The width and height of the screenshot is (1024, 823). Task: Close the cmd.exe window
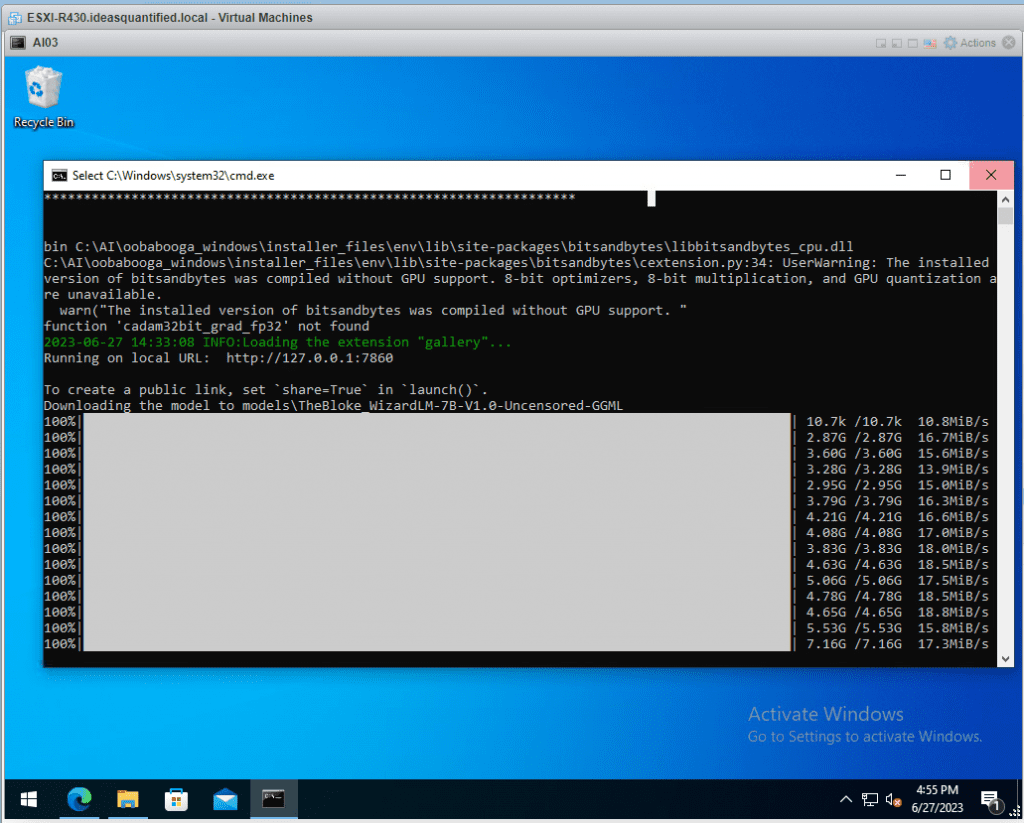click(991, 175)
